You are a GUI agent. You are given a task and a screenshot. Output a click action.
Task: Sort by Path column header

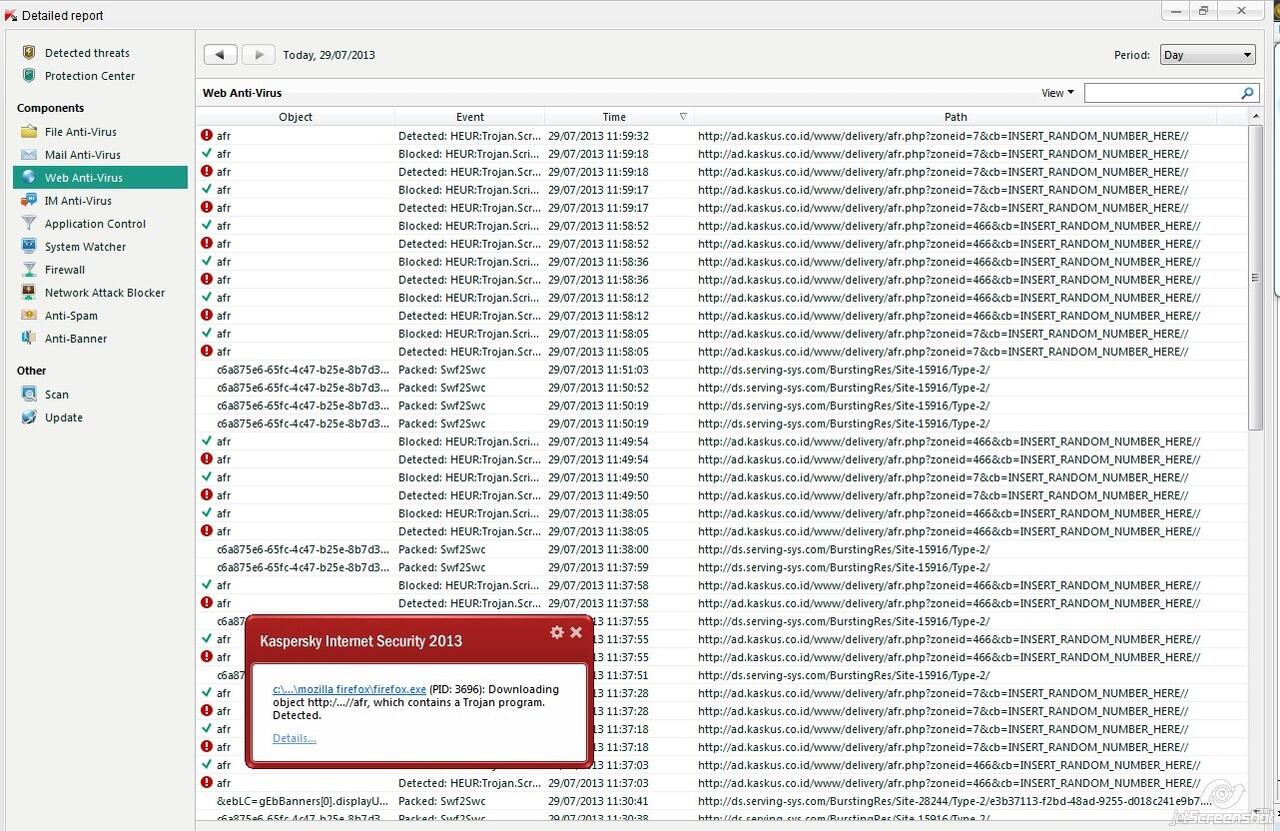[955, 117]
